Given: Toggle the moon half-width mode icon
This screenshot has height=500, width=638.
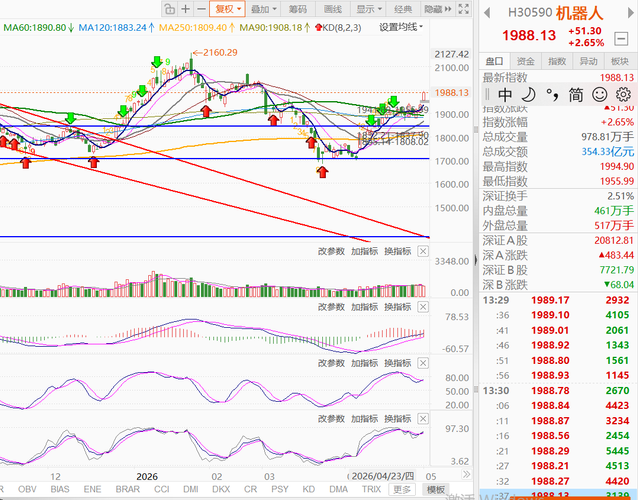Looking at the screenshot, I should [528, 94].
